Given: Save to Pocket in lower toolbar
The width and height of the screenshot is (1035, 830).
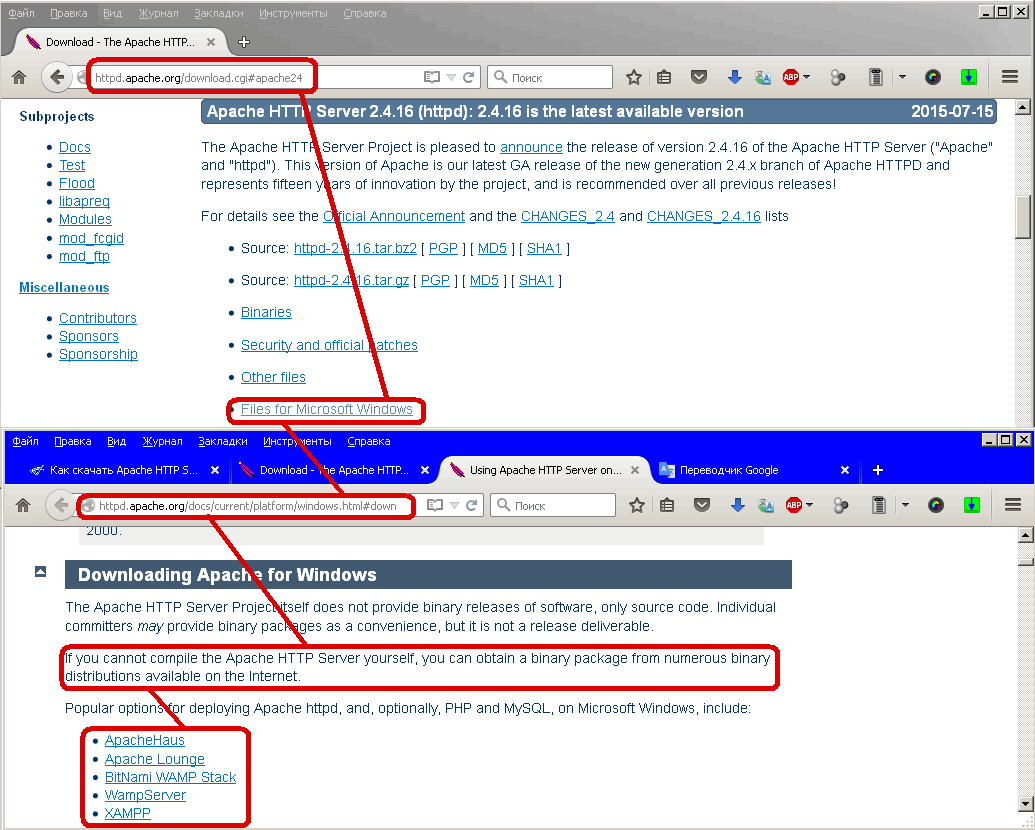Looking at the screenshot, I should pyautogui.click(x=702, y=505).
